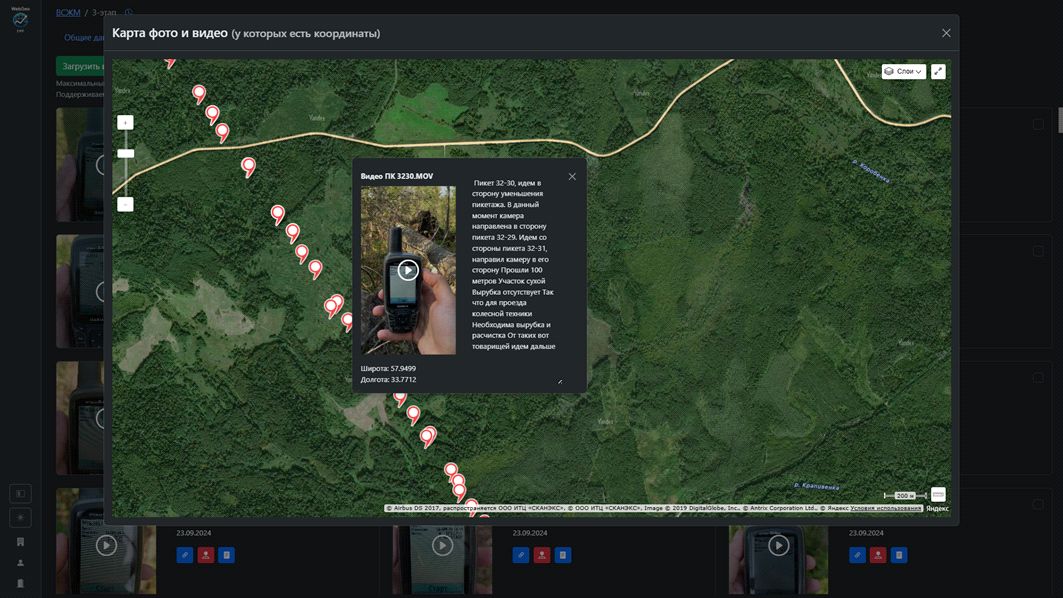Toggle the theme brightness icon in sidebar
The image size is (1063, 598).
click(20, 517)
